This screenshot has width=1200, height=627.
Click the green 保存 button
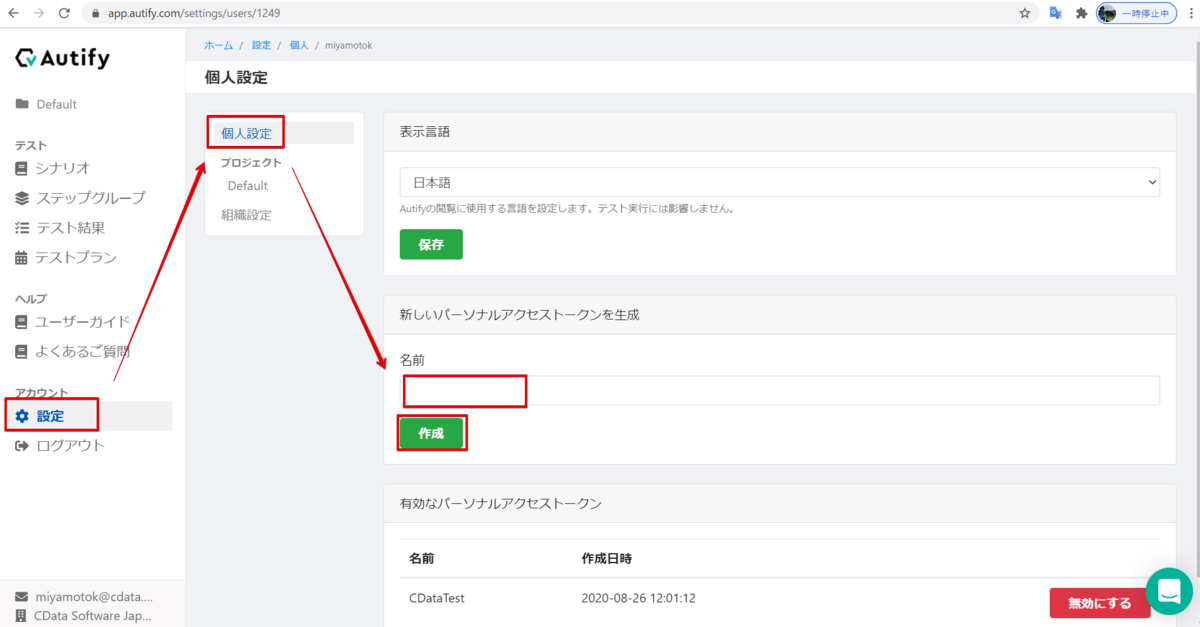(431, 244)
